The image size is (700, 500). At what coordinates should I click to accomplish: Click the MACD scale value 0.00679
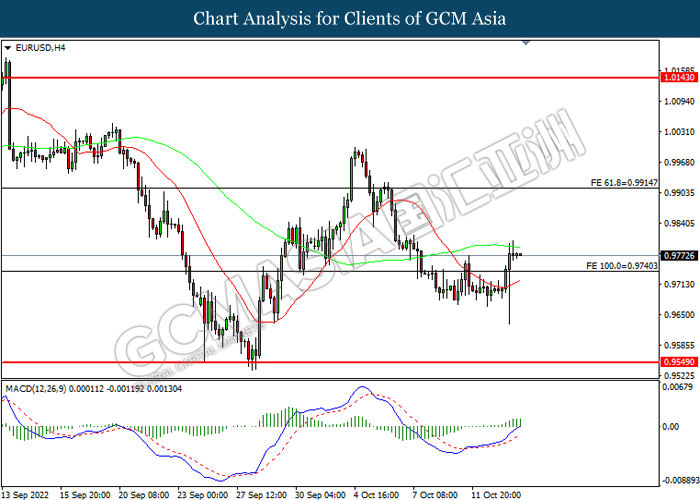(x=678, y=387)
